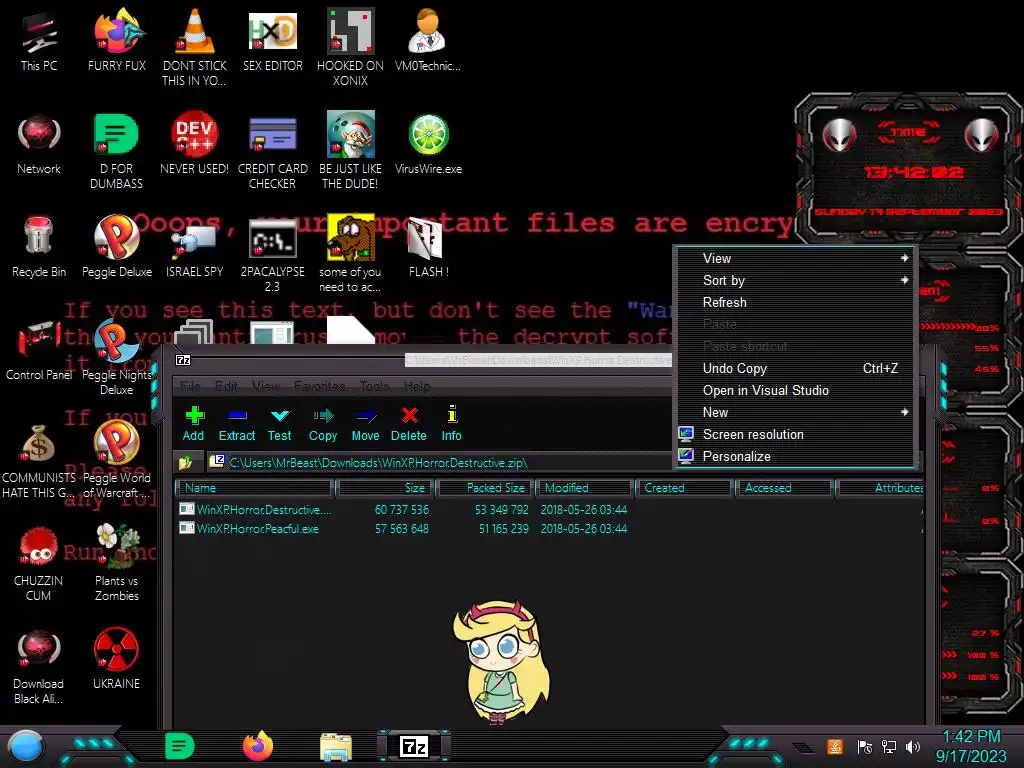Click the volume speaker tray icon

[x=913, y=746]
